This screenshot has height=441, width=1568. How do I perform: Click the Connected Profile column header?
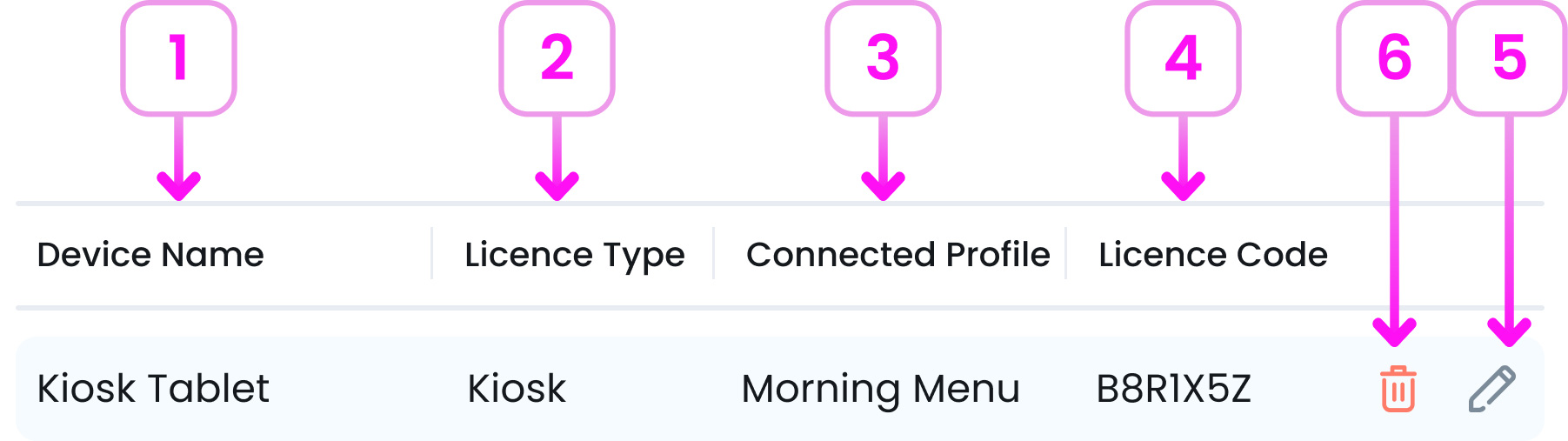click(x=897, y=255)
